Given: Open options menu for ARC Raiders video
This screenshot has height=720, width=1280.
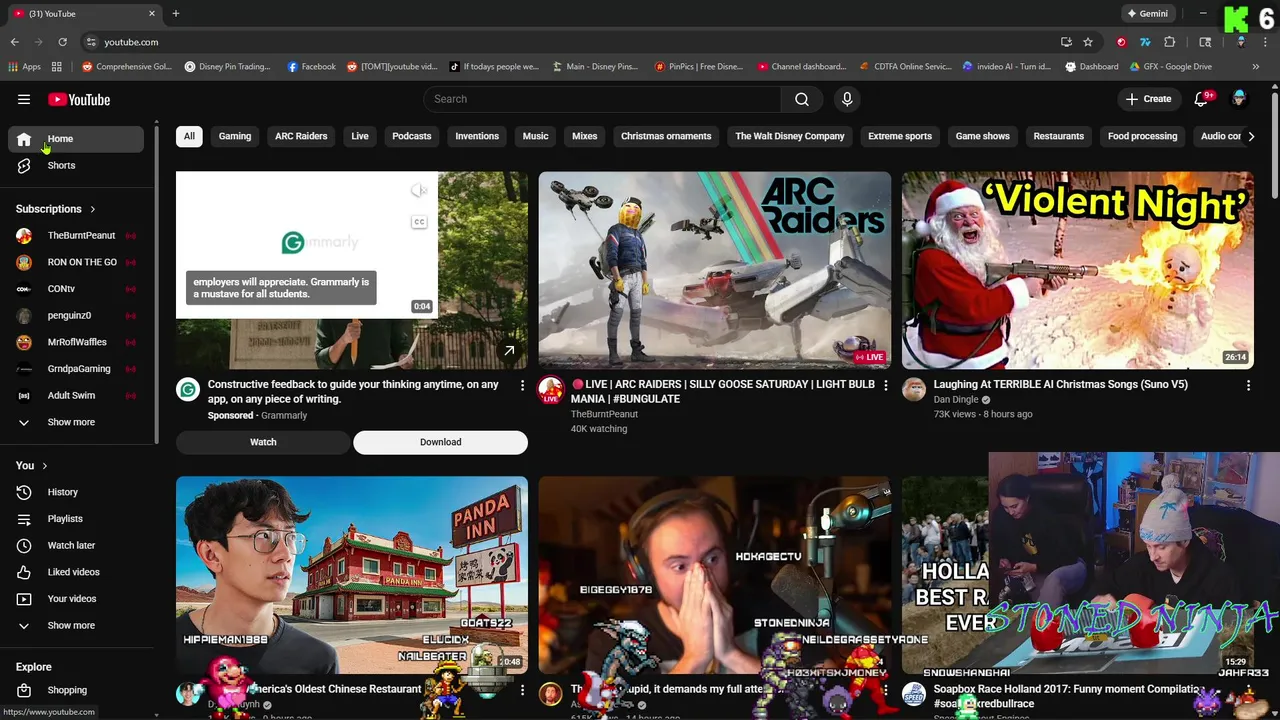Looking at the screenshot, I should pos(885,385).
